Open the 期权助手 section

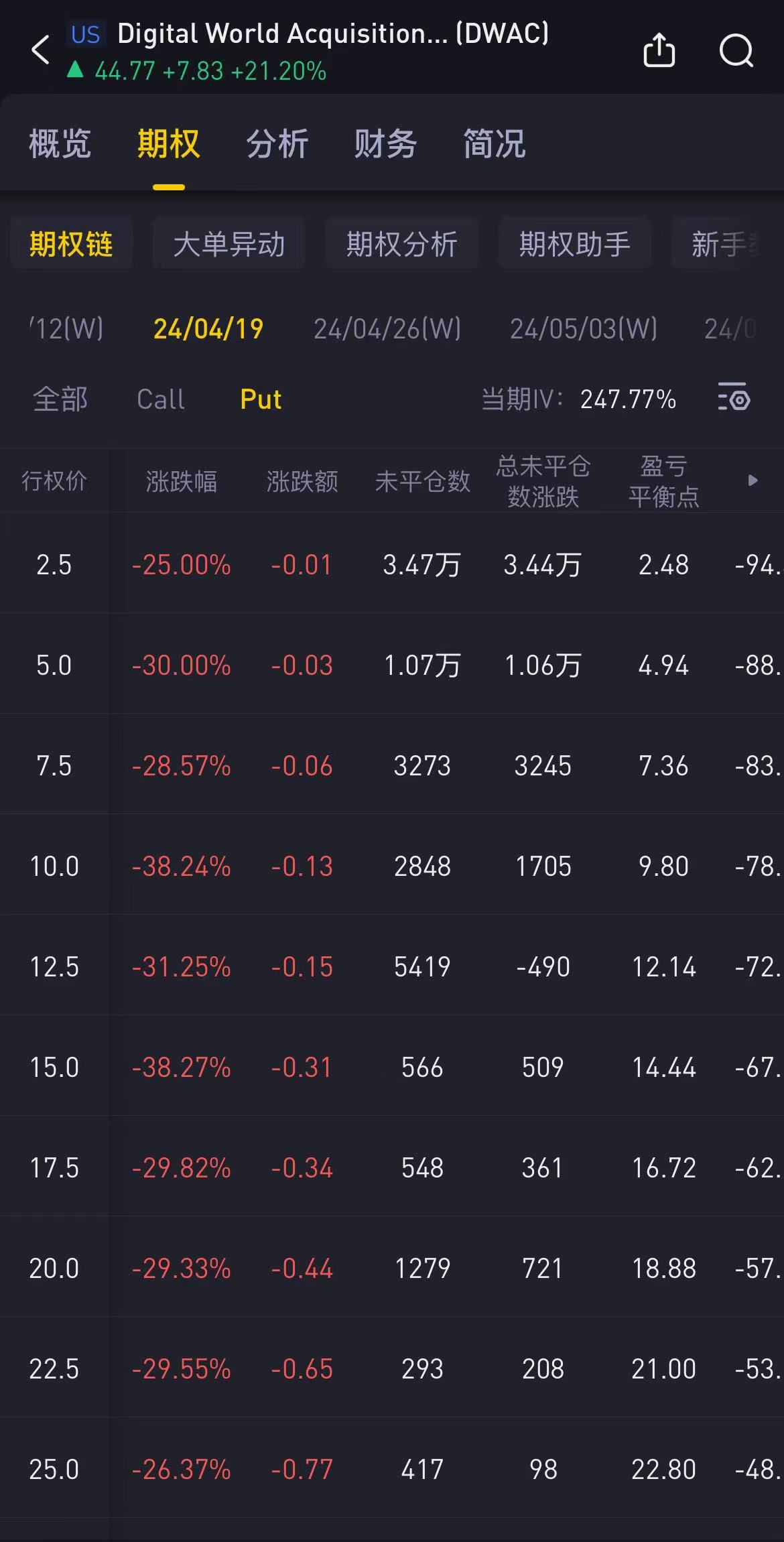575,244
